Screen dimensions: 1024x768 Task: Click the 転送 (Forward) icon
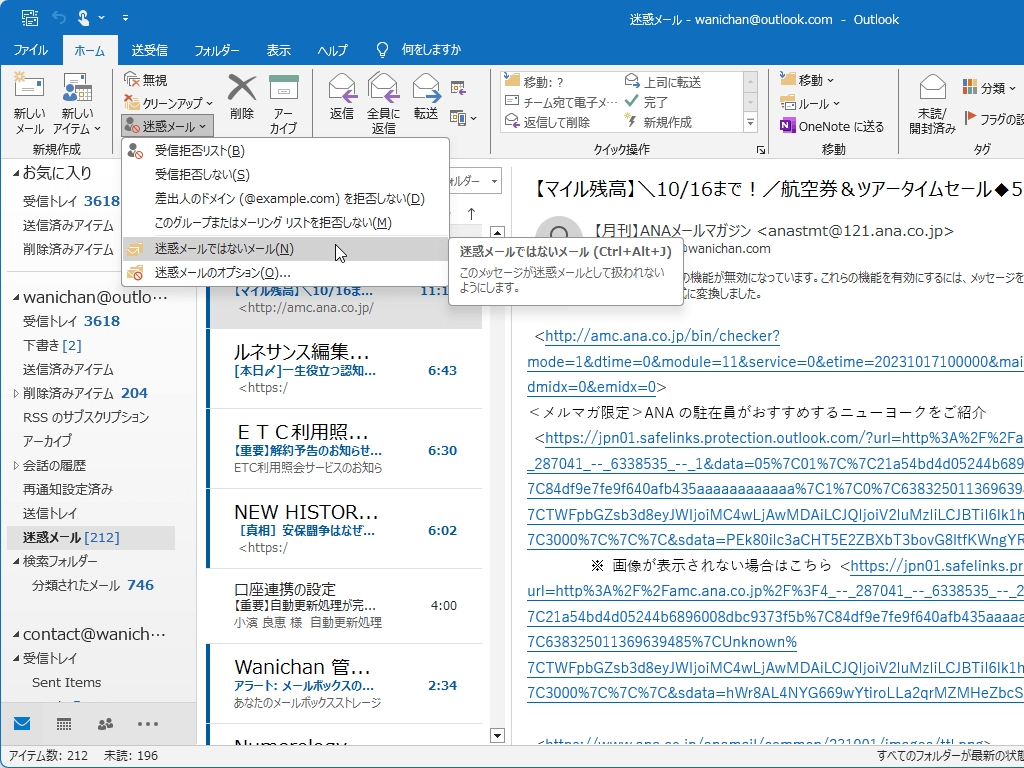tap(428, 95)
